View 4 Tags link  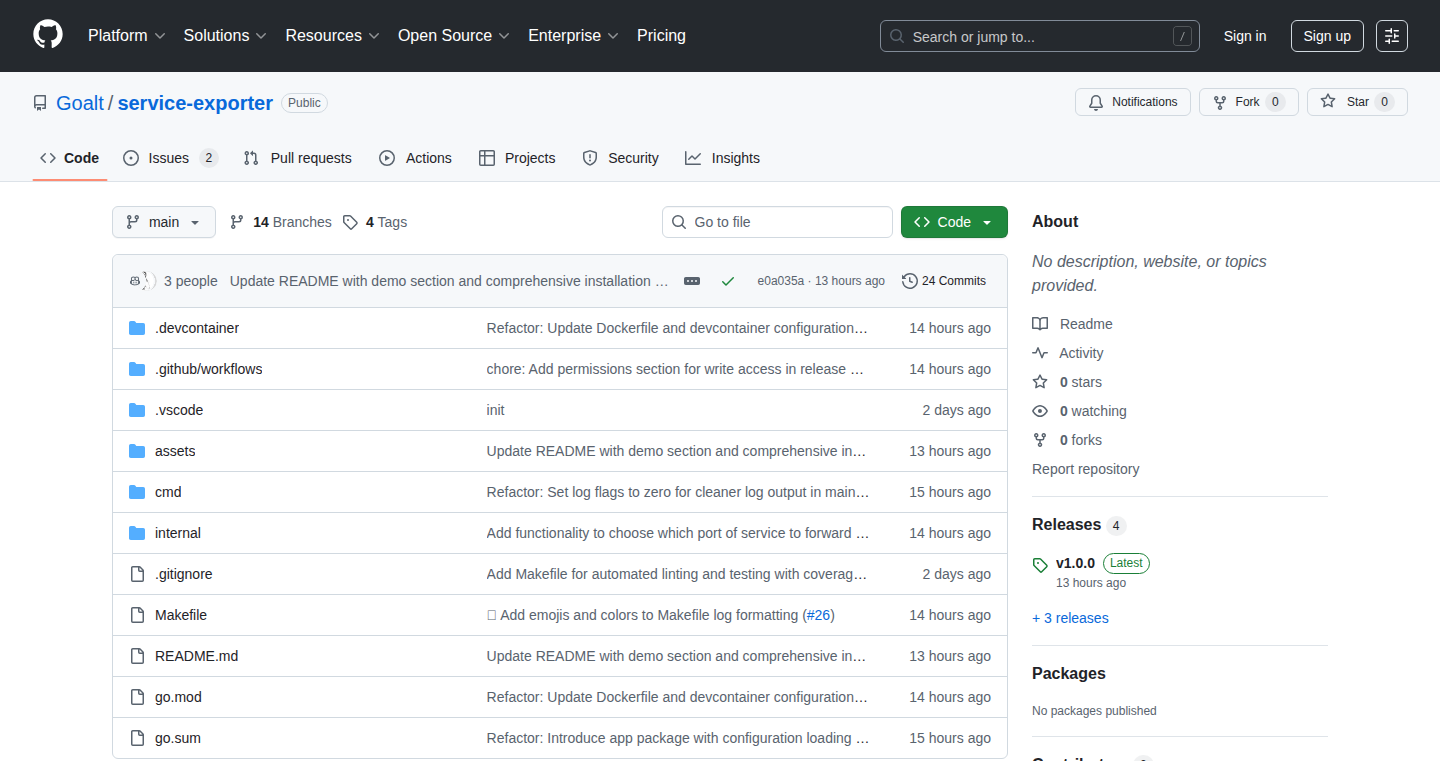375,222
